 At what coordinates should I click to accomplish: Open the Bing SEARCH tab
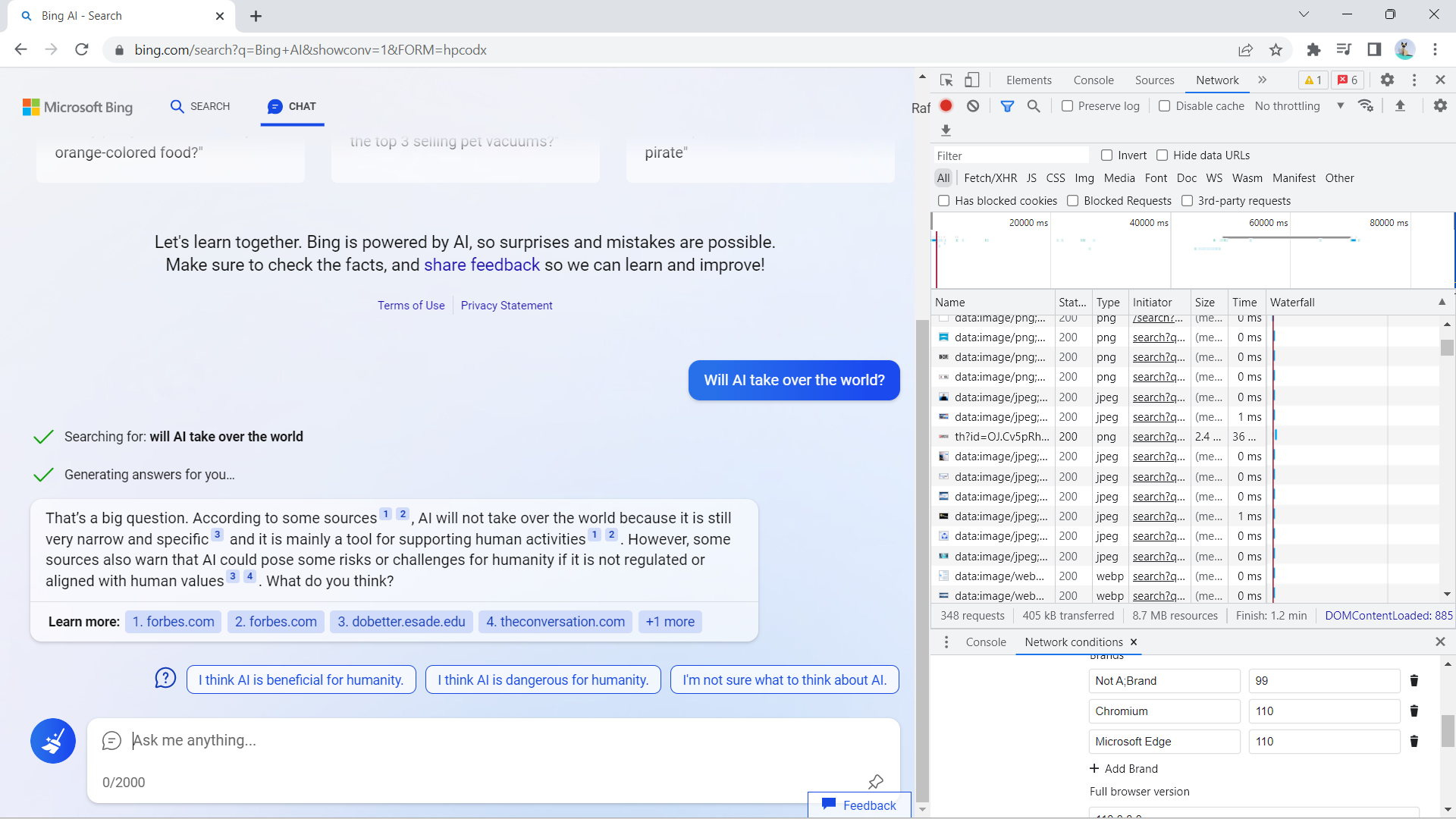(x=200, y=107)
